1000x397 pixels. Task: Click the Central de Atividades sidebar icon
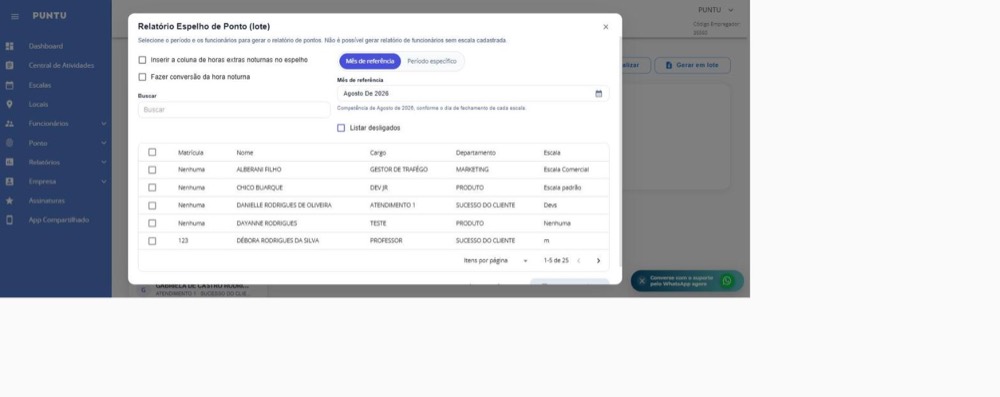click(x=10, y=65)
